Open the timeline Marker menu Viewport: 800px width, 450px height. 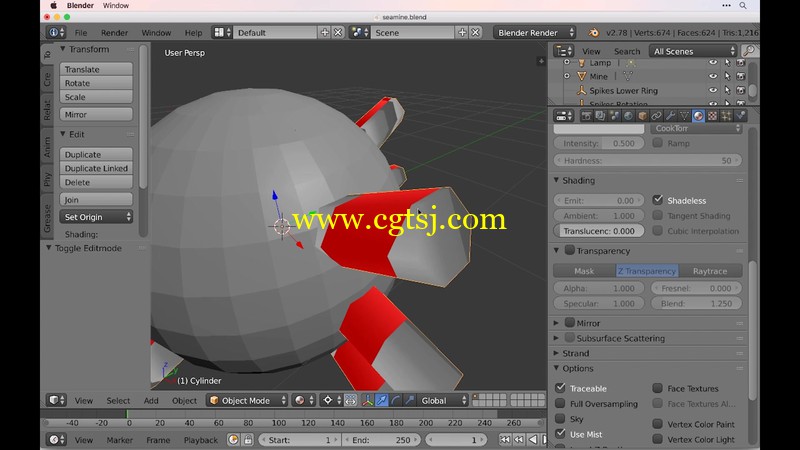[x=119, y=440]
